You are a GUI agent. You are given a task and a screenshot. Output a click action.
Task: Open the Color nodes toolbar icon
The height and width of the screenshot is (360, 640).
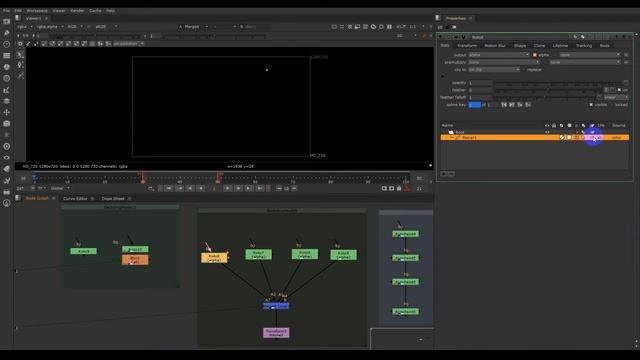(x=7, y=67)
